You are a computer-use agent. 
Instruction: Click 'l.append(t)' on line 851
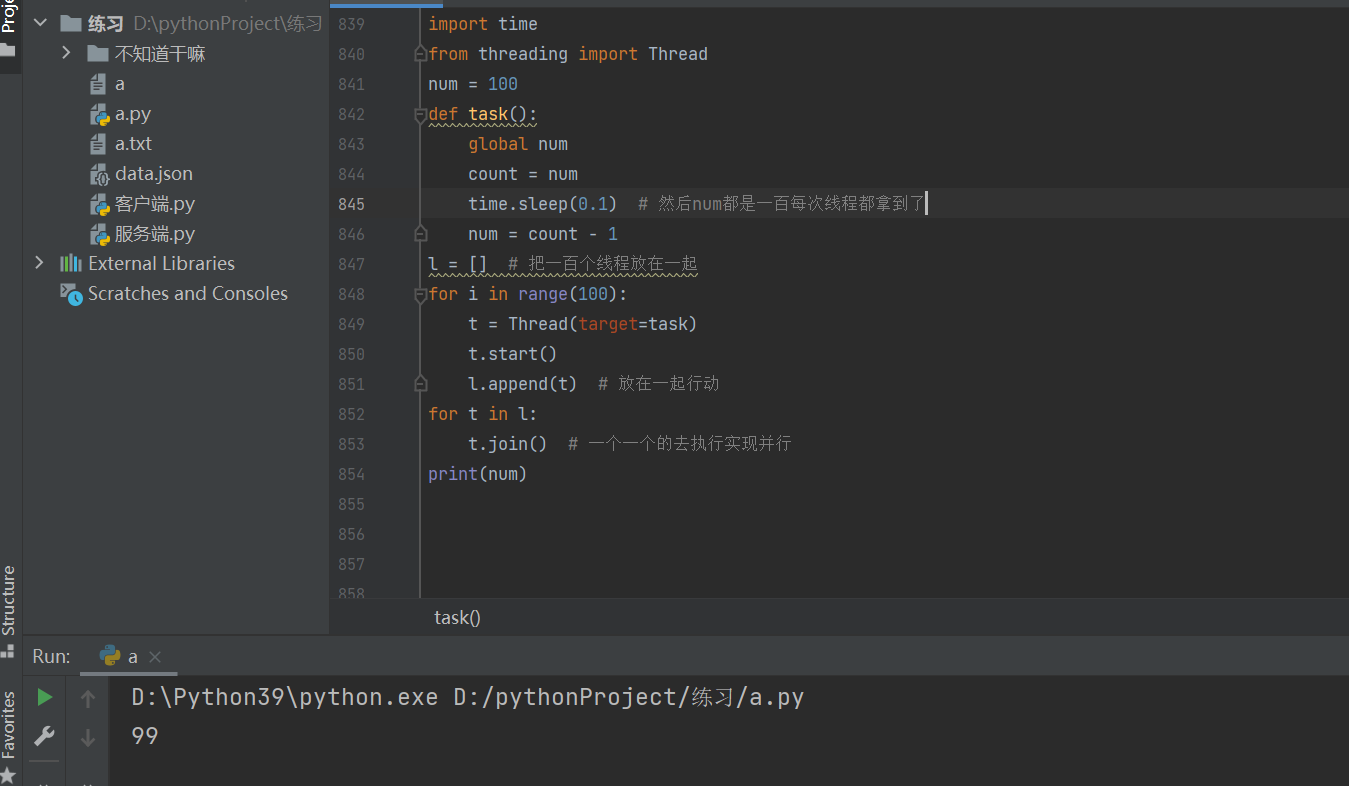(x=523, y=384)
